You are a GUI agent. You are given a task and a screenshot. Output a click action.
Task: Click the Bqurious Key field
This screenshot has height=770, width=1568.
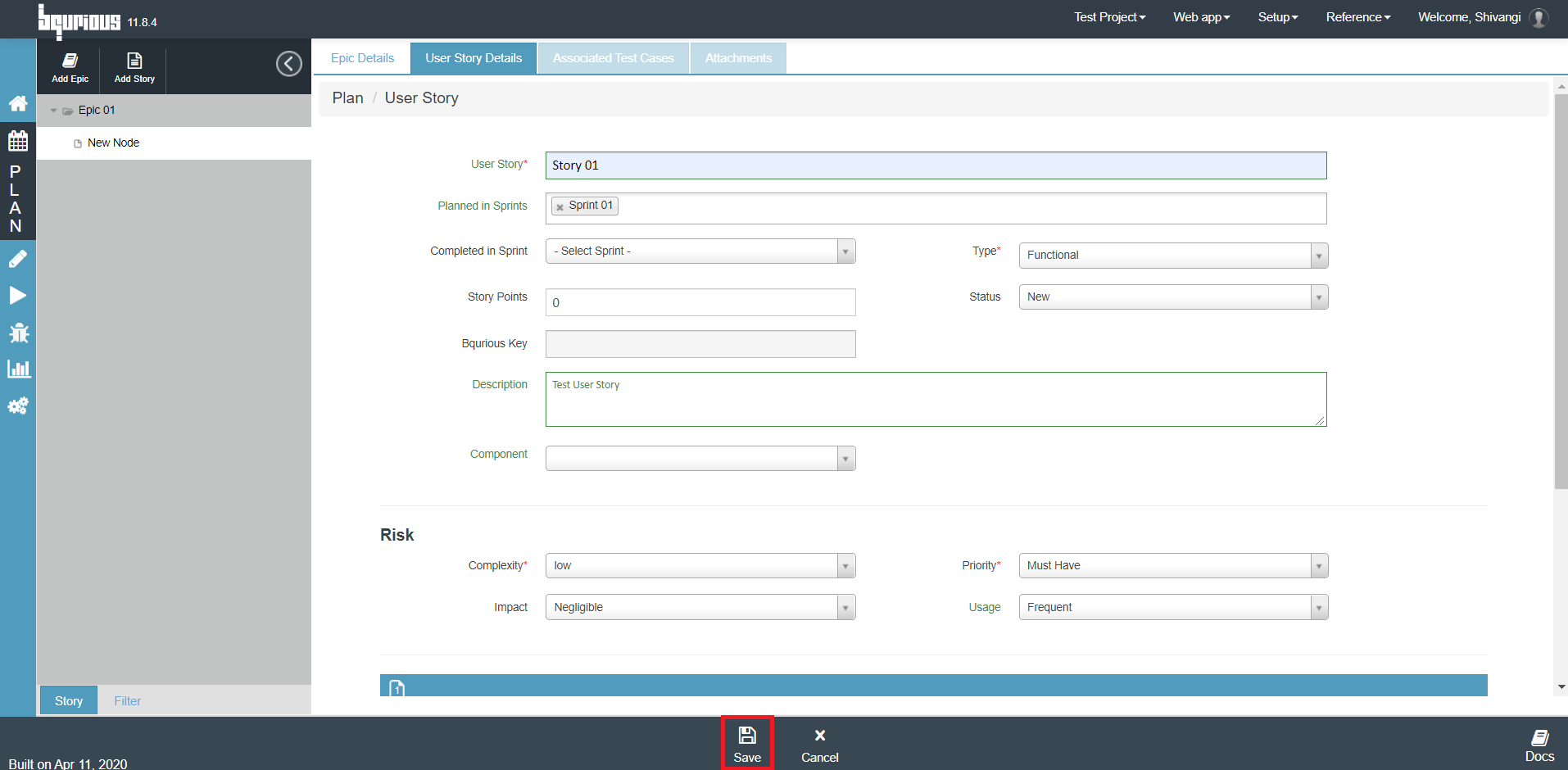[x=700, y=344]
